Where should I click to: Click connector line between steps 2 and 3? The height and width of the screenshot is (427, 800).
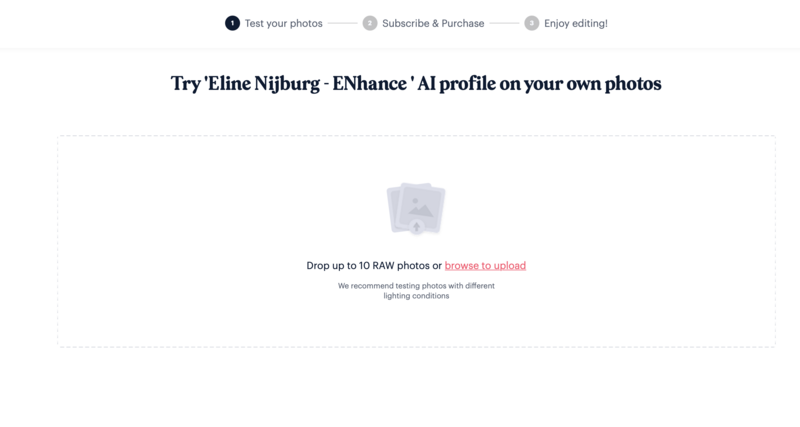pos(504,23)
